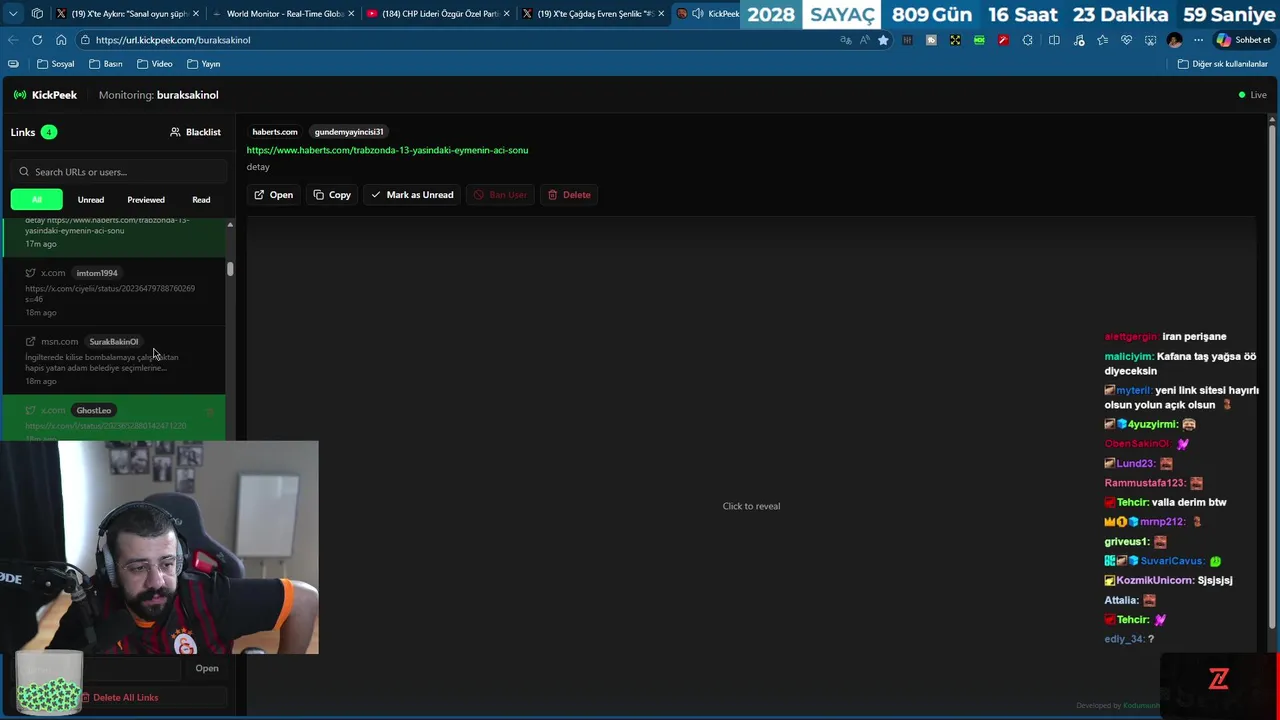Click the mute speaker icon on KickPeek tab

coord(698,14)
